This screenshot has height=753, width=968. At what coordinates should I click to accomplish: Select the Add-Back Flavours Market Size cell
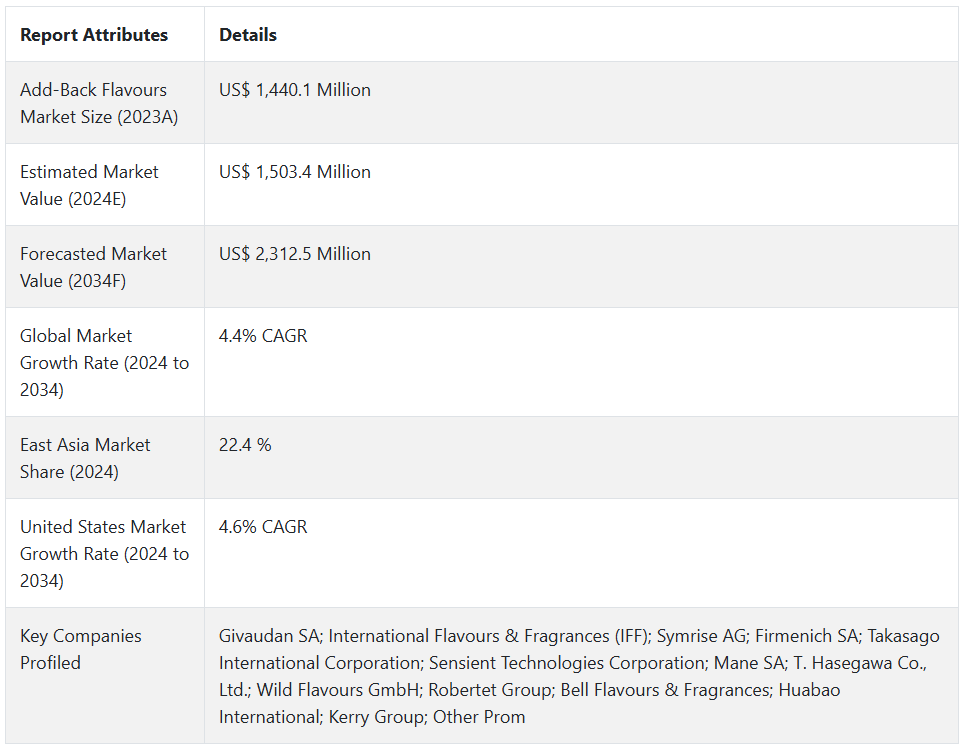99,103
